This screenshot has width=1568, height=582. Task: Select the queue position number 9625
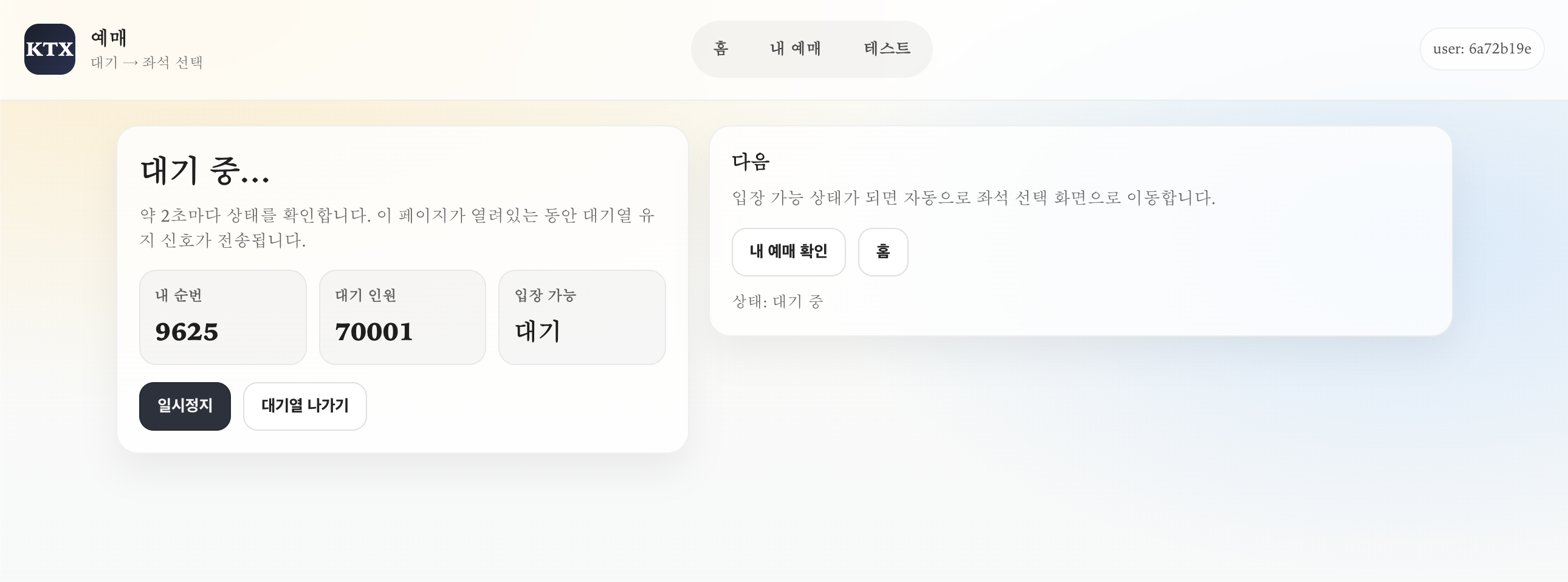point(187,332)
